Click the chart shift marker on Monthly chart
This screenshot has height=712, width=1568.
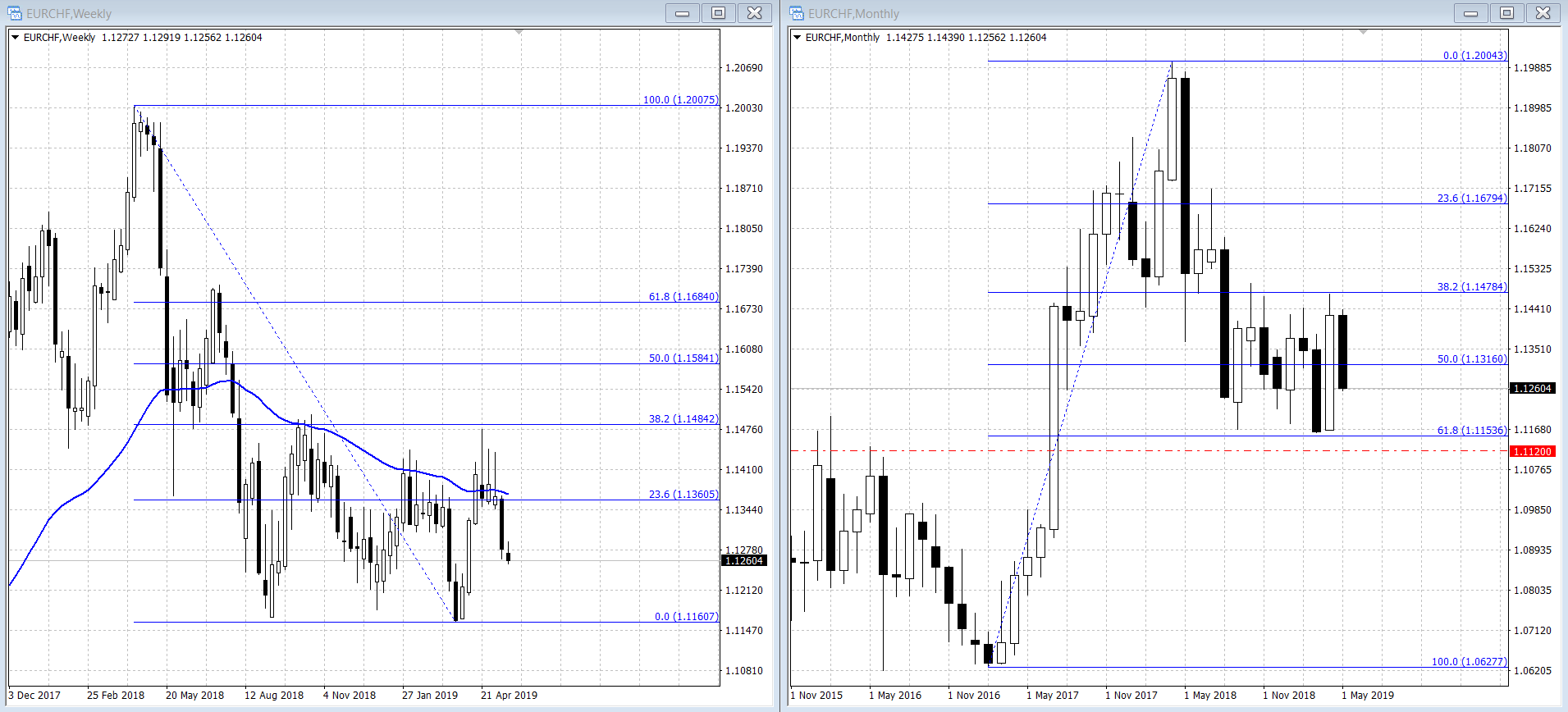pyautogui.click(x=1364, y=32)
